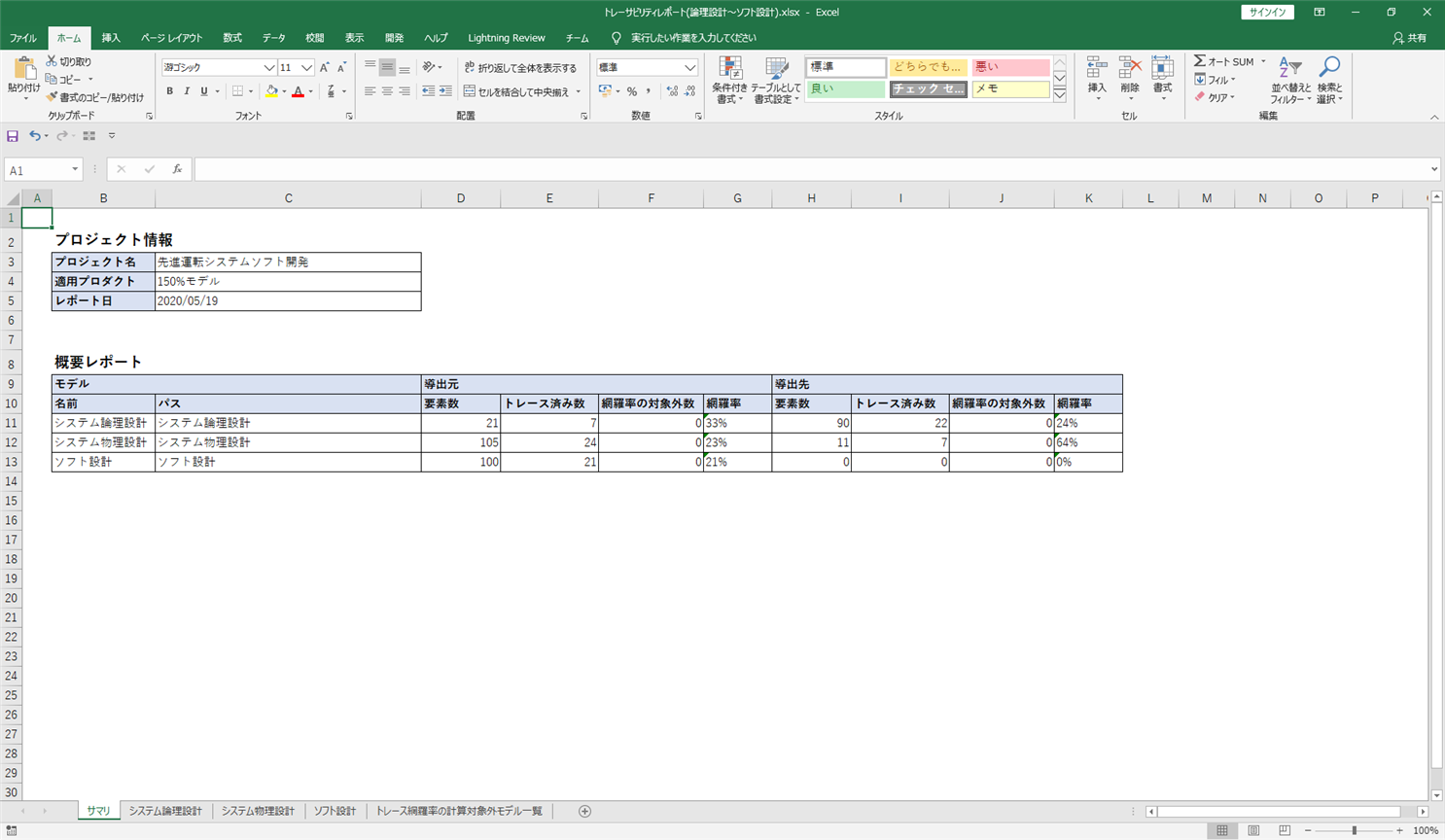Toggle Underline formatting
Image resolution: width=1445 pixels, height=840 pixels.
204,91
